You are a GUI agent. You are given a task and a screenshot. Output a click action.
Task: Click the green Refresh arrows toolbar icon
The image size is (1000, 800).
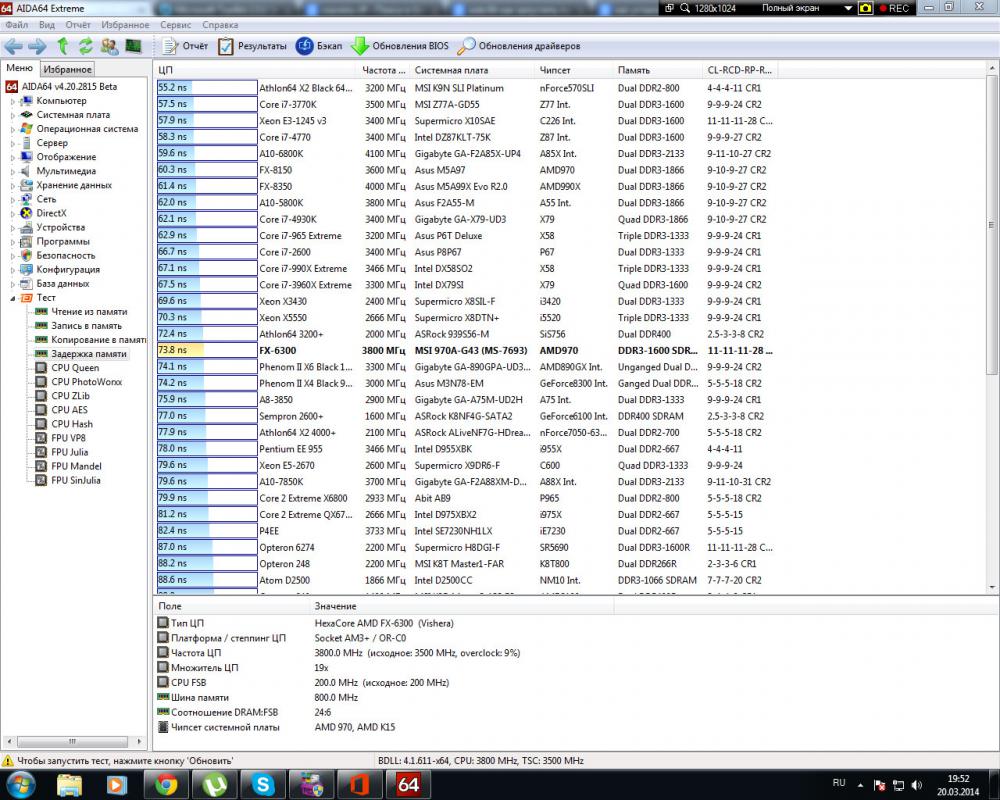coord(86,46)
